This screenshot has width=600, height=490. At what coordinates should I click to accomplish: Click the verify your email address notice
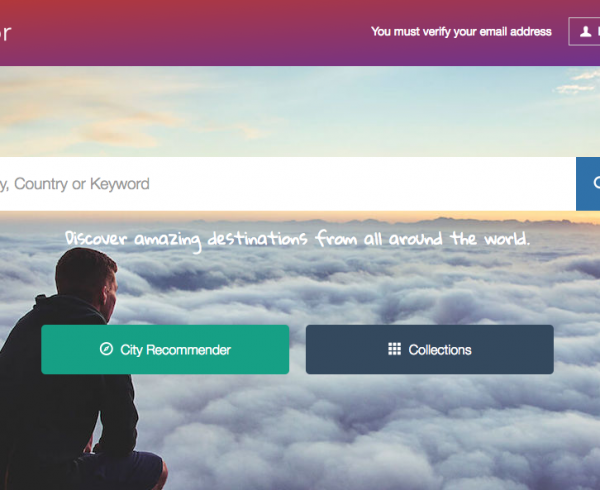click(x=461, y=31)
